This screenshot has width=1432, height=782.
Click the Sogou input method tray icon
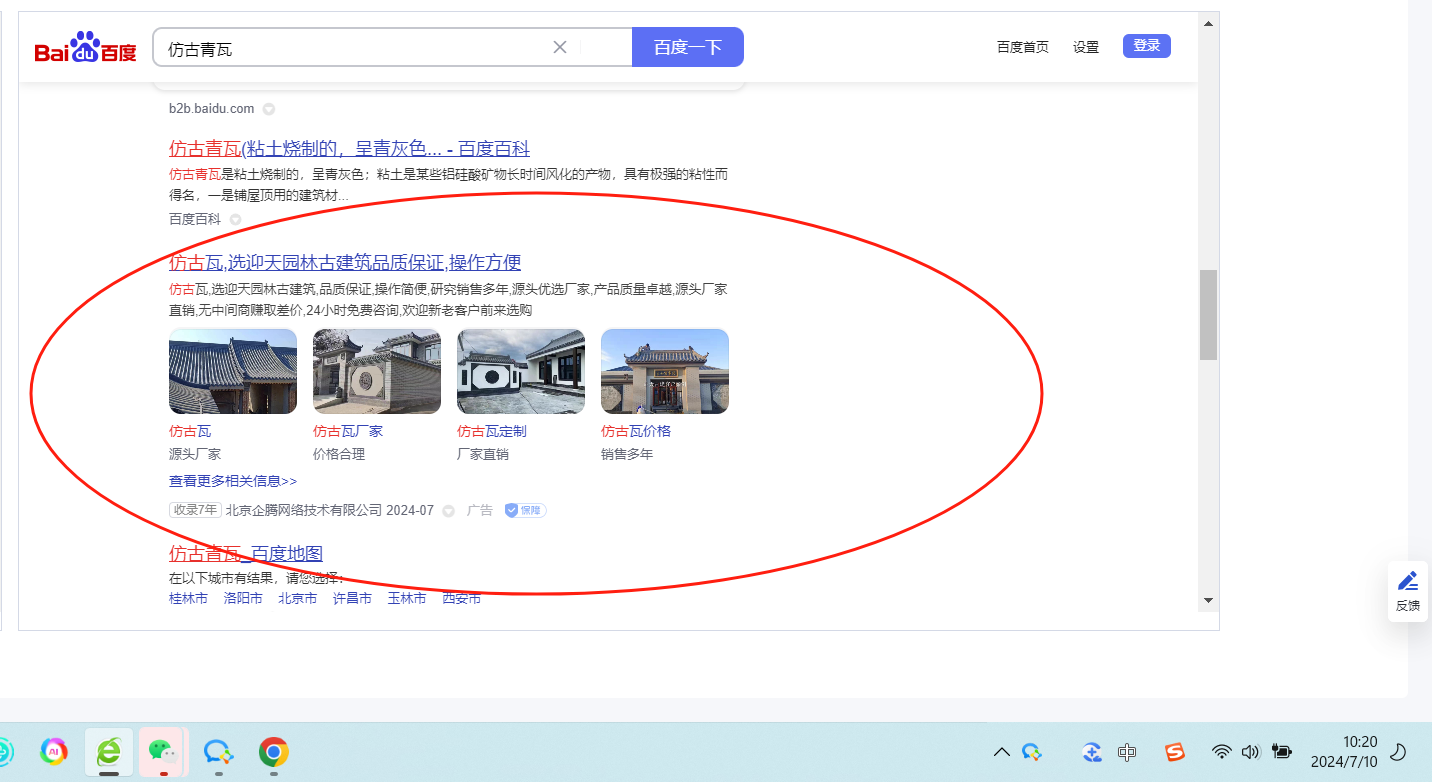[x=1175, y=752]
